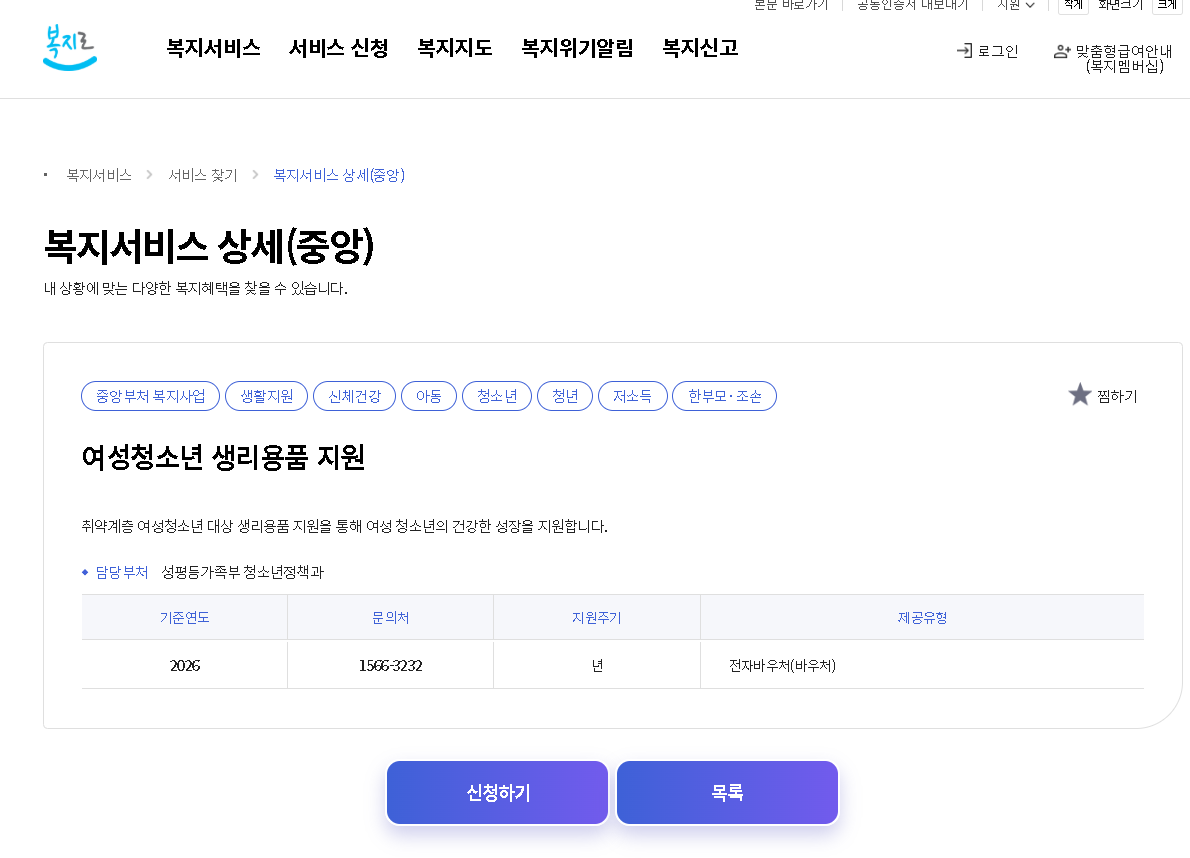The image size is (1190, 858).
Task: Click the 맞춤형급여안내 person-plus icon
Action: (x=1061, y=51)
